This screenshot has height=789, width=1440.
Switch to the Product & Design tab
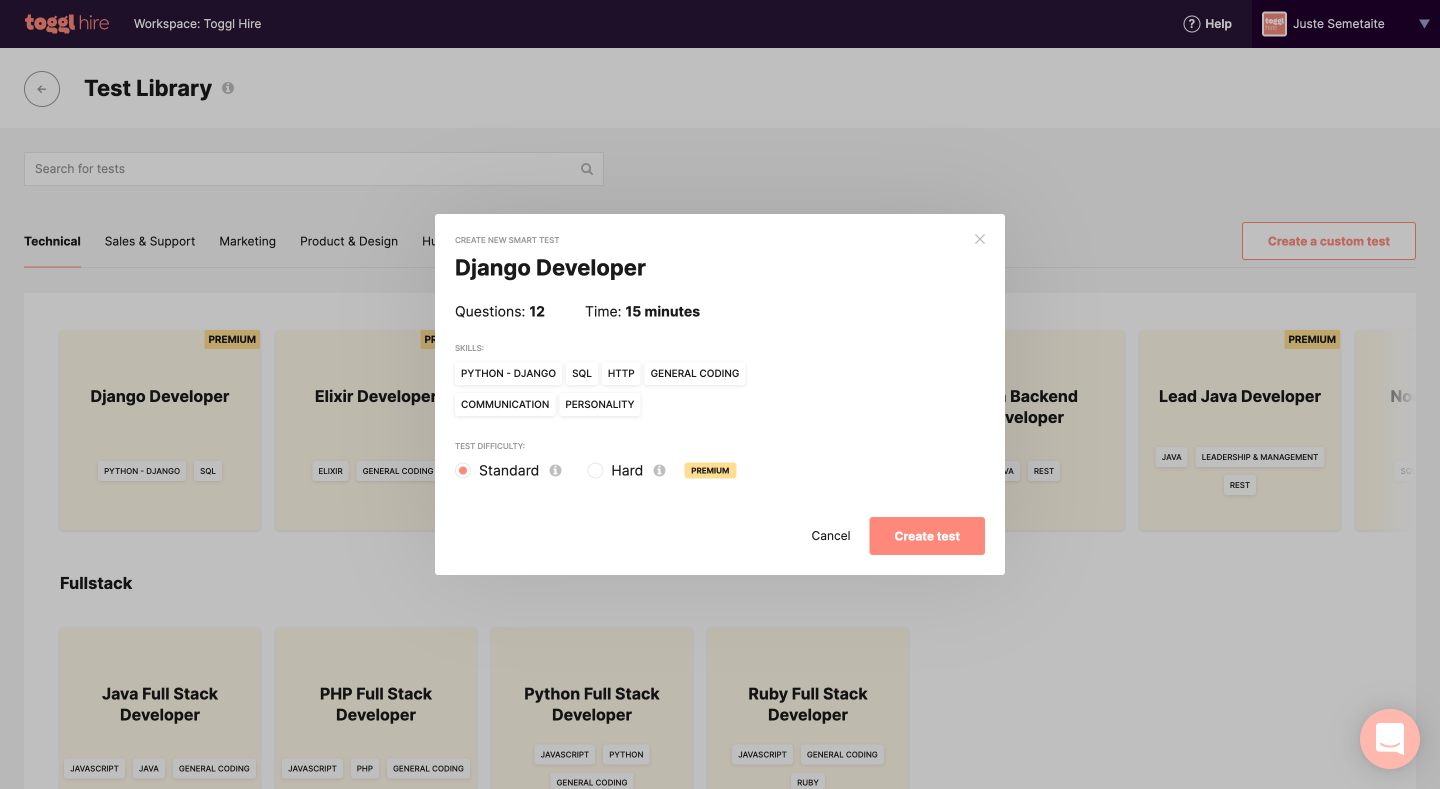(x=349, y=241)
